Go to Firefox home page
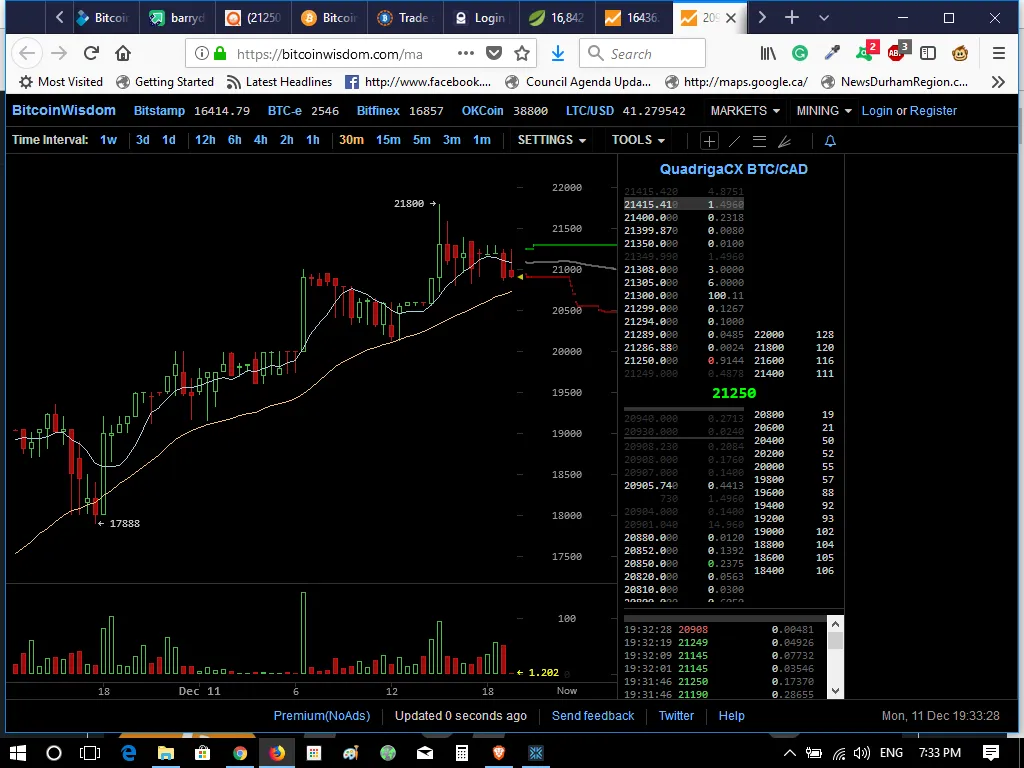Viewport: 1024px width, 768px height. pos(123,54)
